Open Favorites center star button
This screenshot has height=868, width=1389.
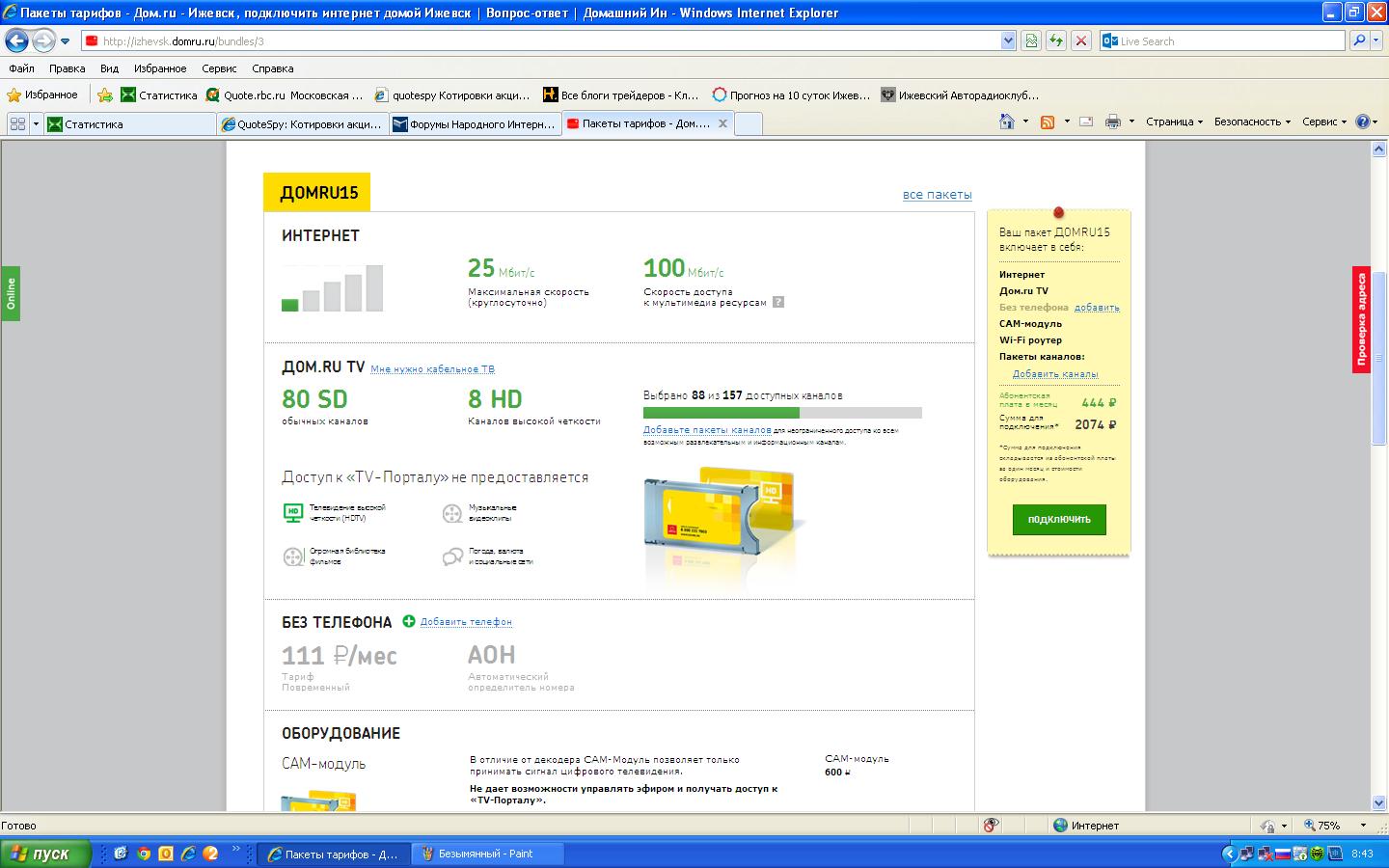42,95
